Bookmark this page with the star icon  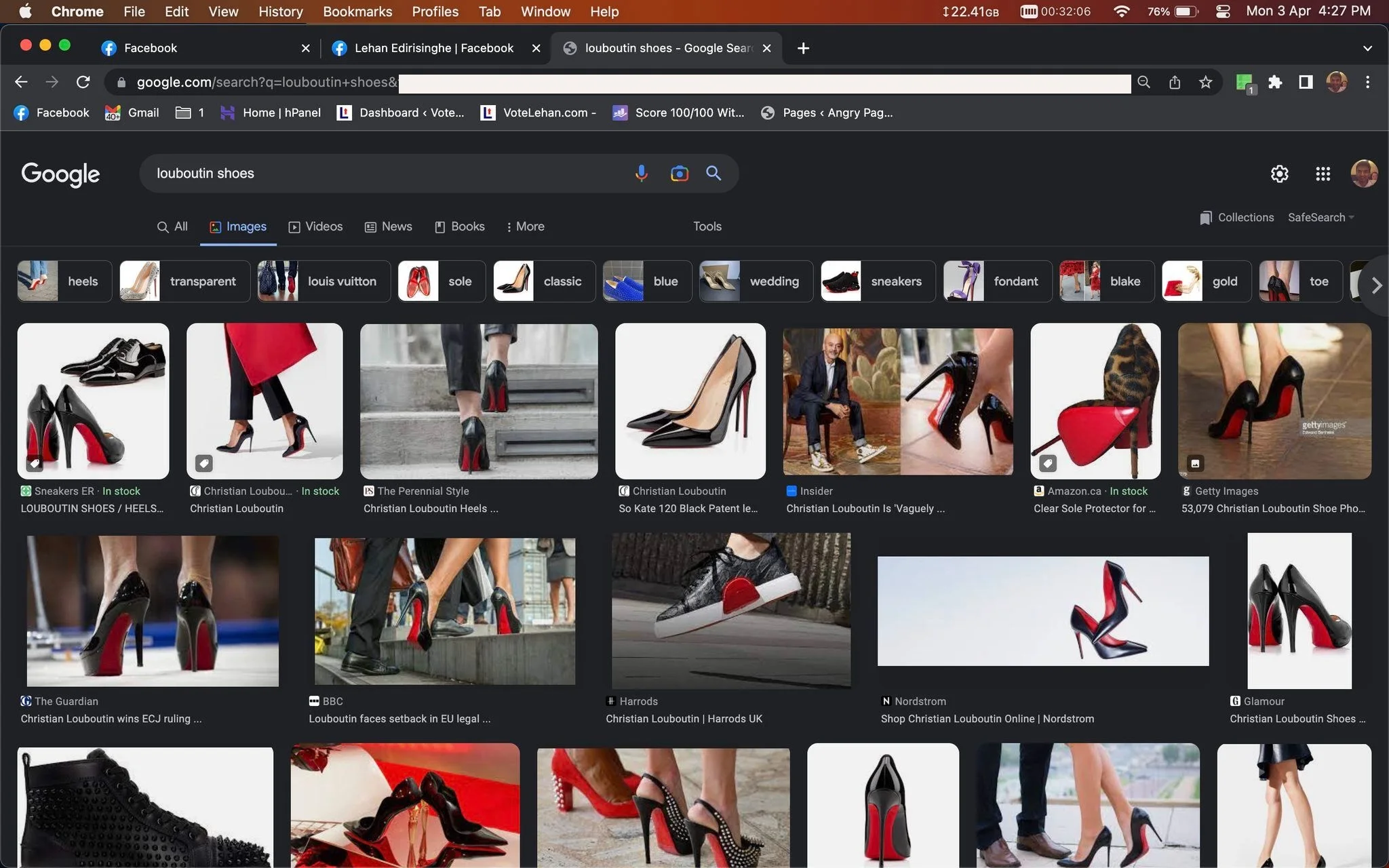click(1205, 82)
